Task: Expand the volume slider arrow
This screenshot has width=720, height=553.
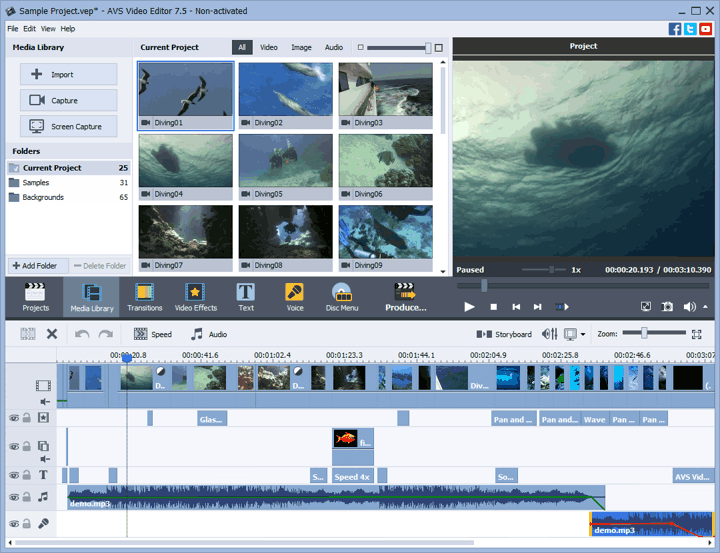Action: click(x=705, y=306)
